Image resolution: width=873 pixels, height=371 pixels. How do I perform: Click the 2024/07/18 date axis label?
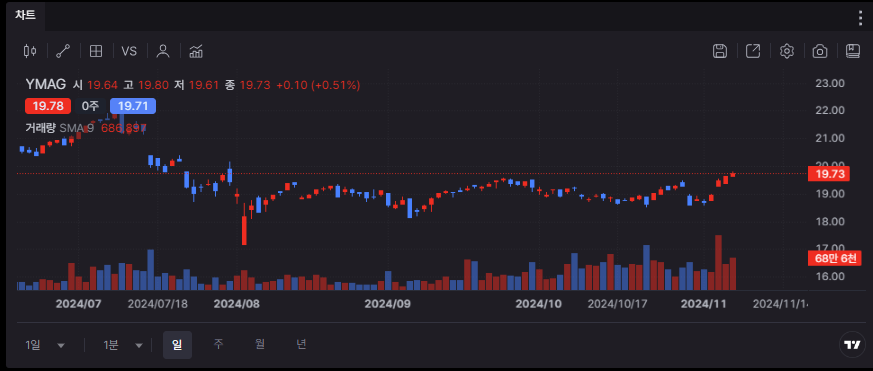[x=158, y=304]
